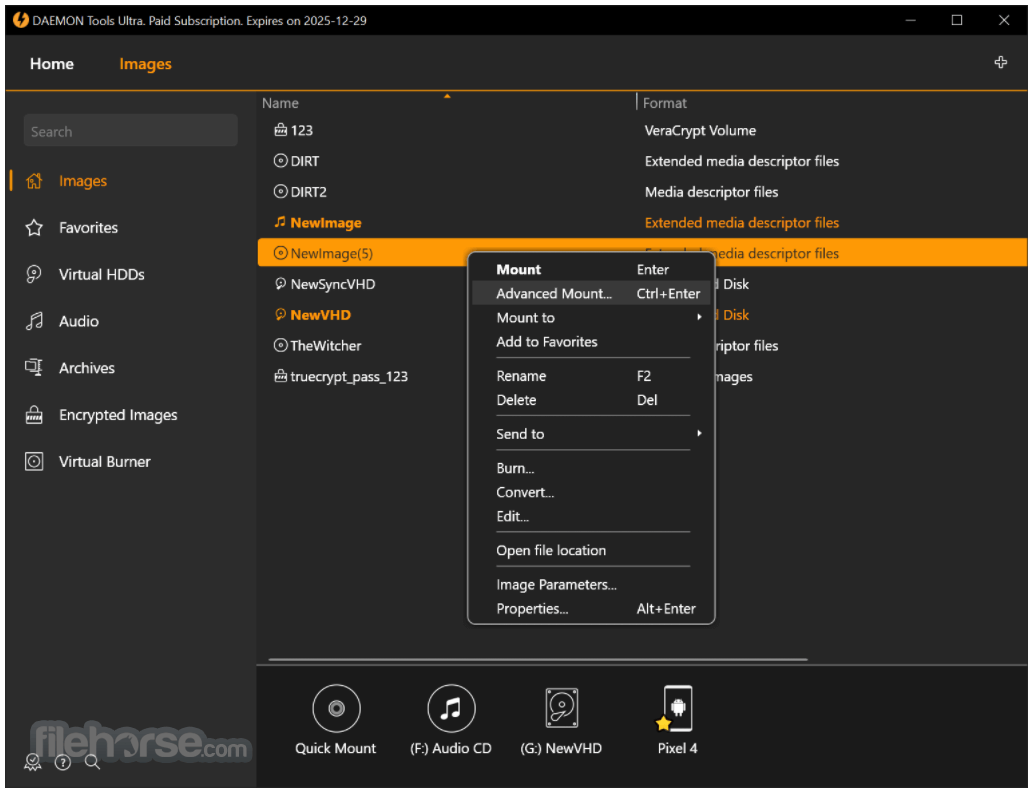Click the HDD icon beside NewVHD
Image resolution: width=1034 pixels, height=793 pixels.
(280, 315)
